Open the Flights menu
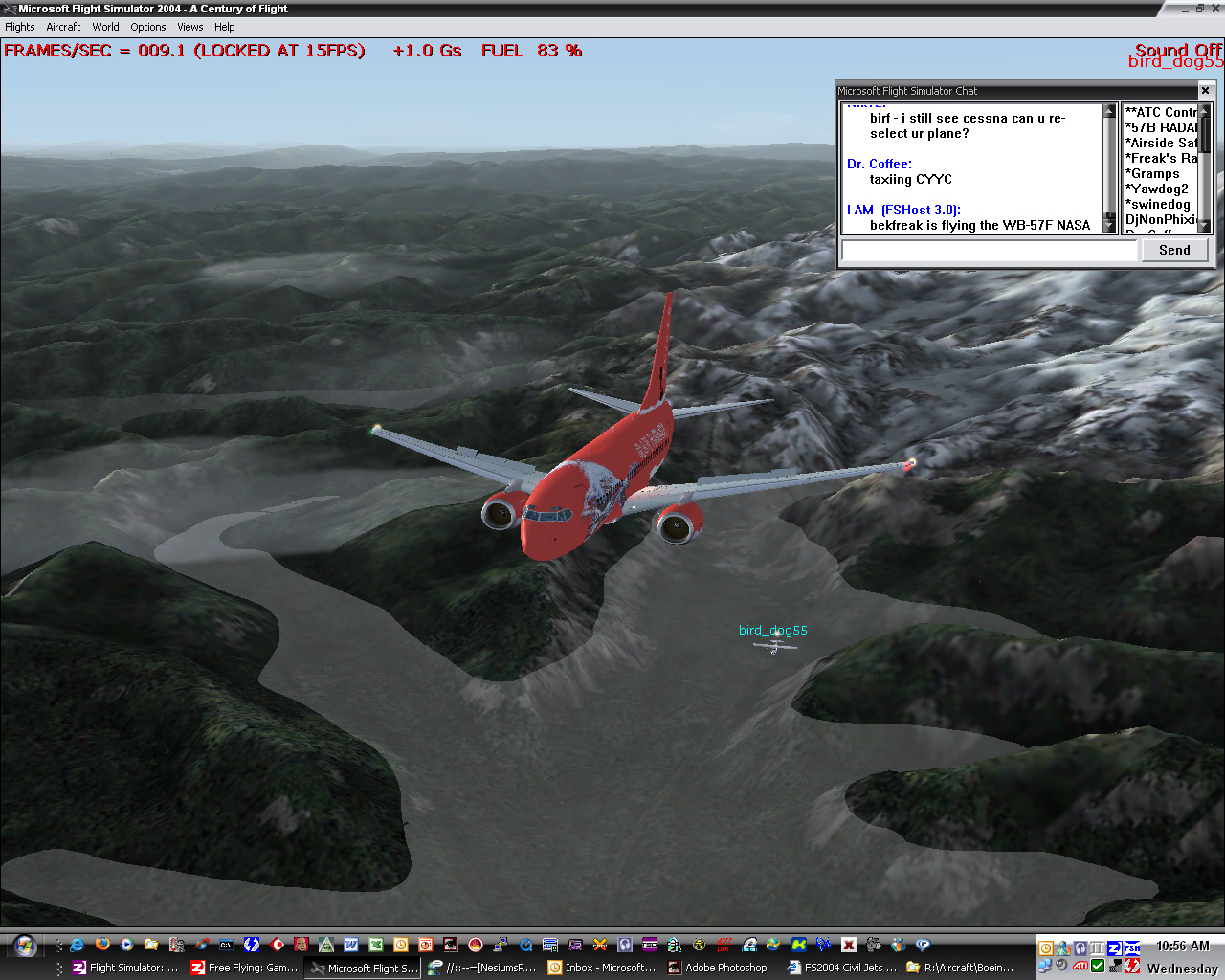This screenshot has width=1225, height=980. (x=20, y=27)
